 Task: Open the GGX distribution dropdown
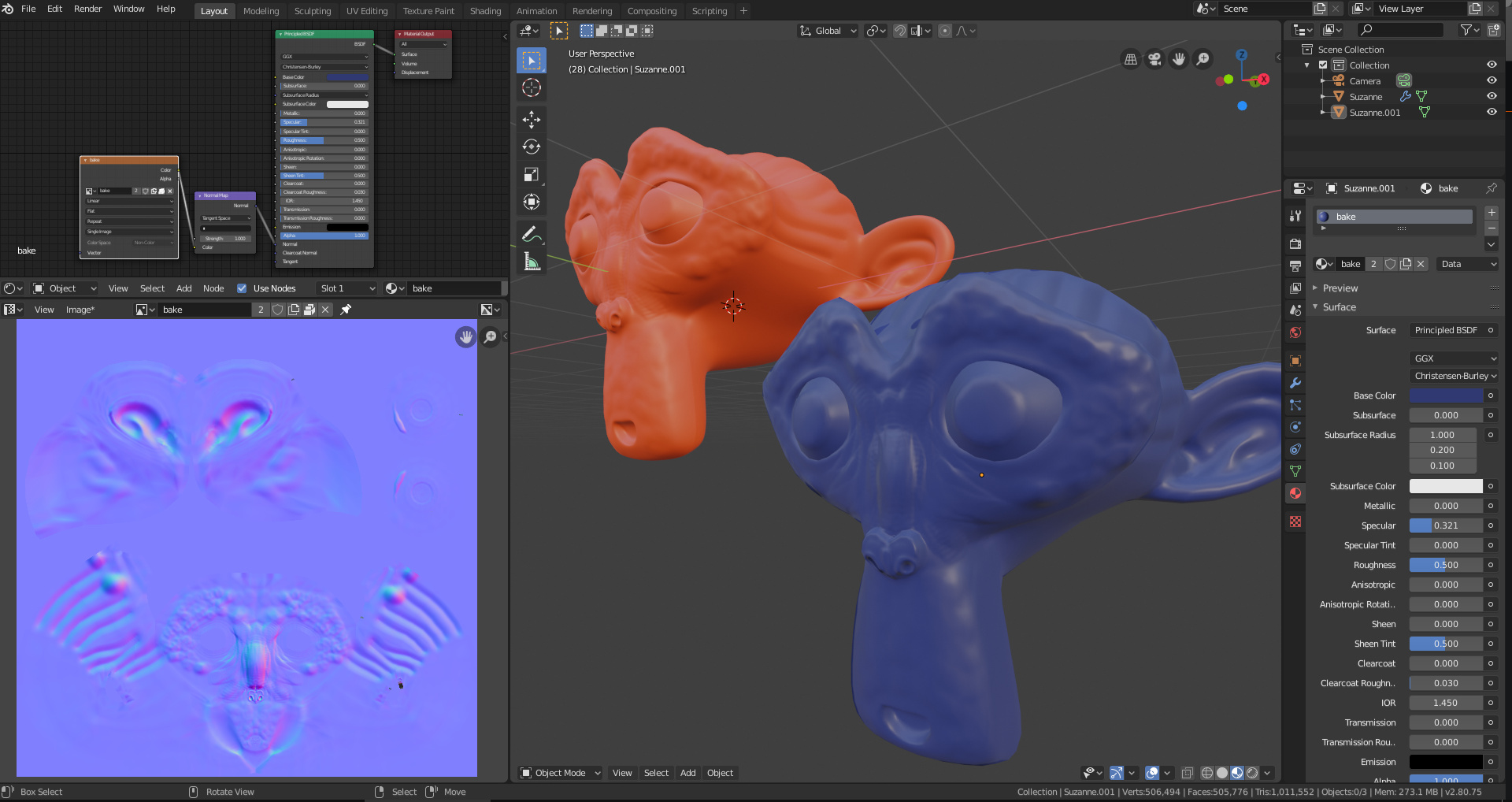[x=1453, y=358]
